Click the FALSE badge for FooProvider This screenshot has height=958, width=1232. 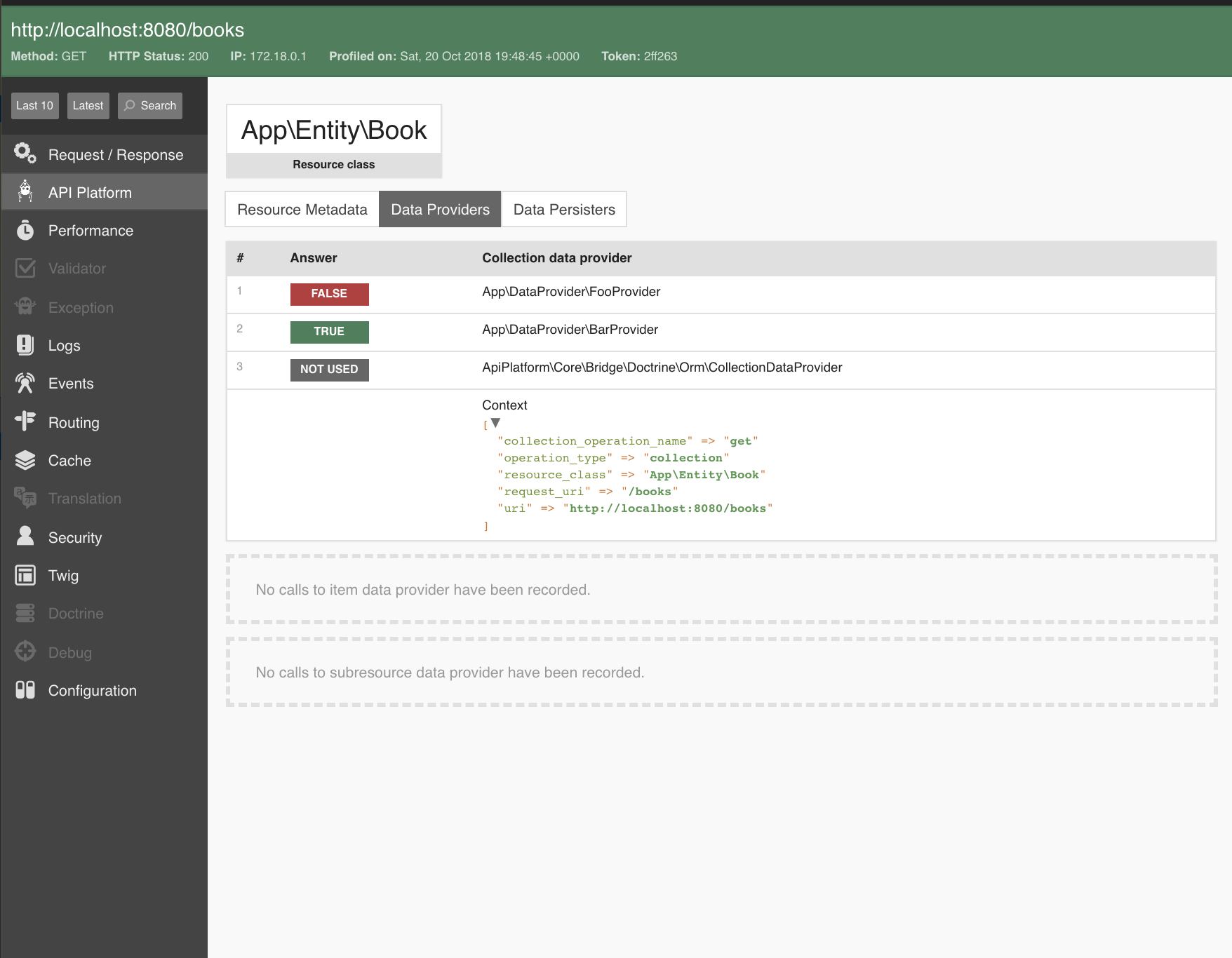pos(329,294)
